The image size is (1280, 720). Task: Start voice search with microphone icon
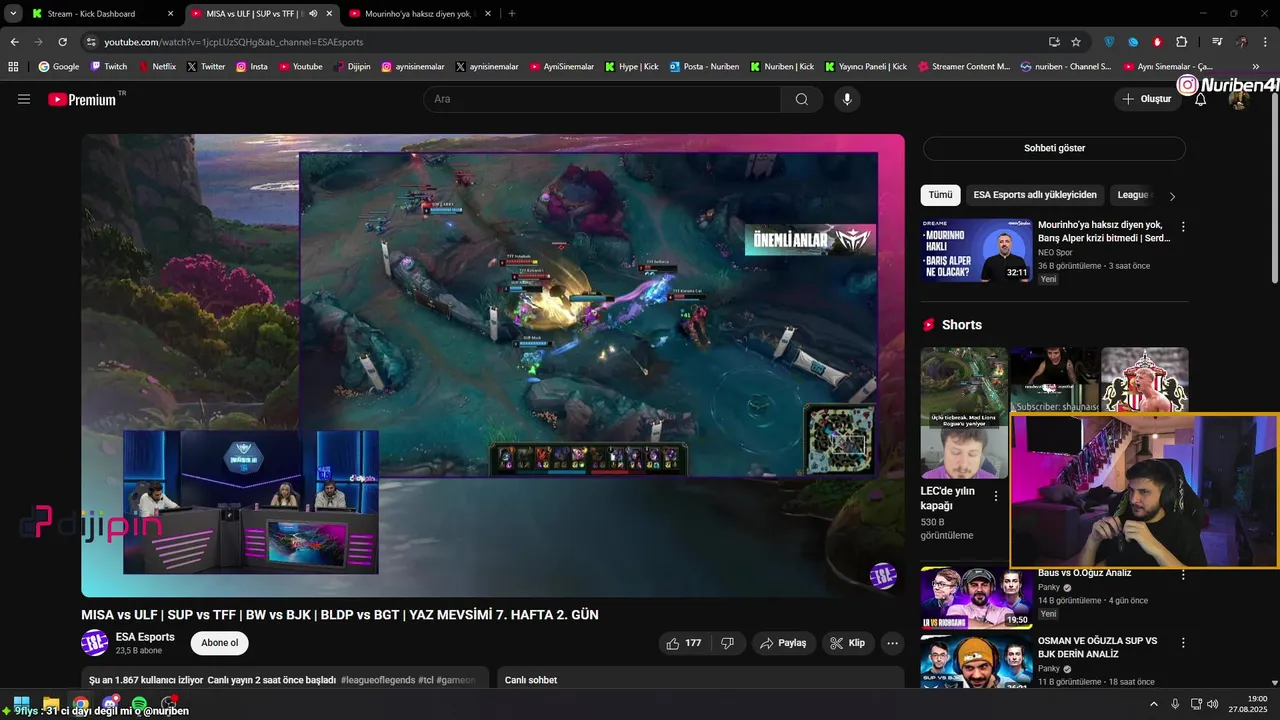847,99
